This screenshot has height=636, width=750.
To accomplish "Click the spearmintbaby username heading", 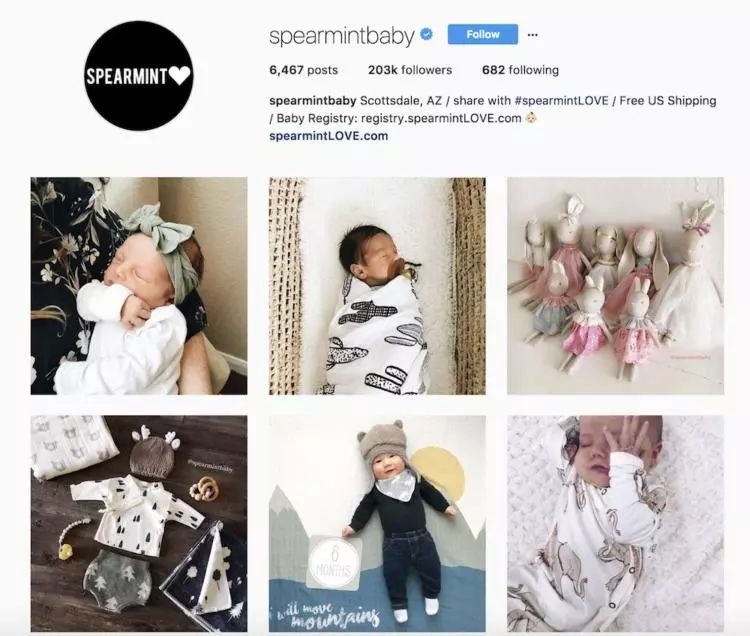I will click(x=342, y=36).
